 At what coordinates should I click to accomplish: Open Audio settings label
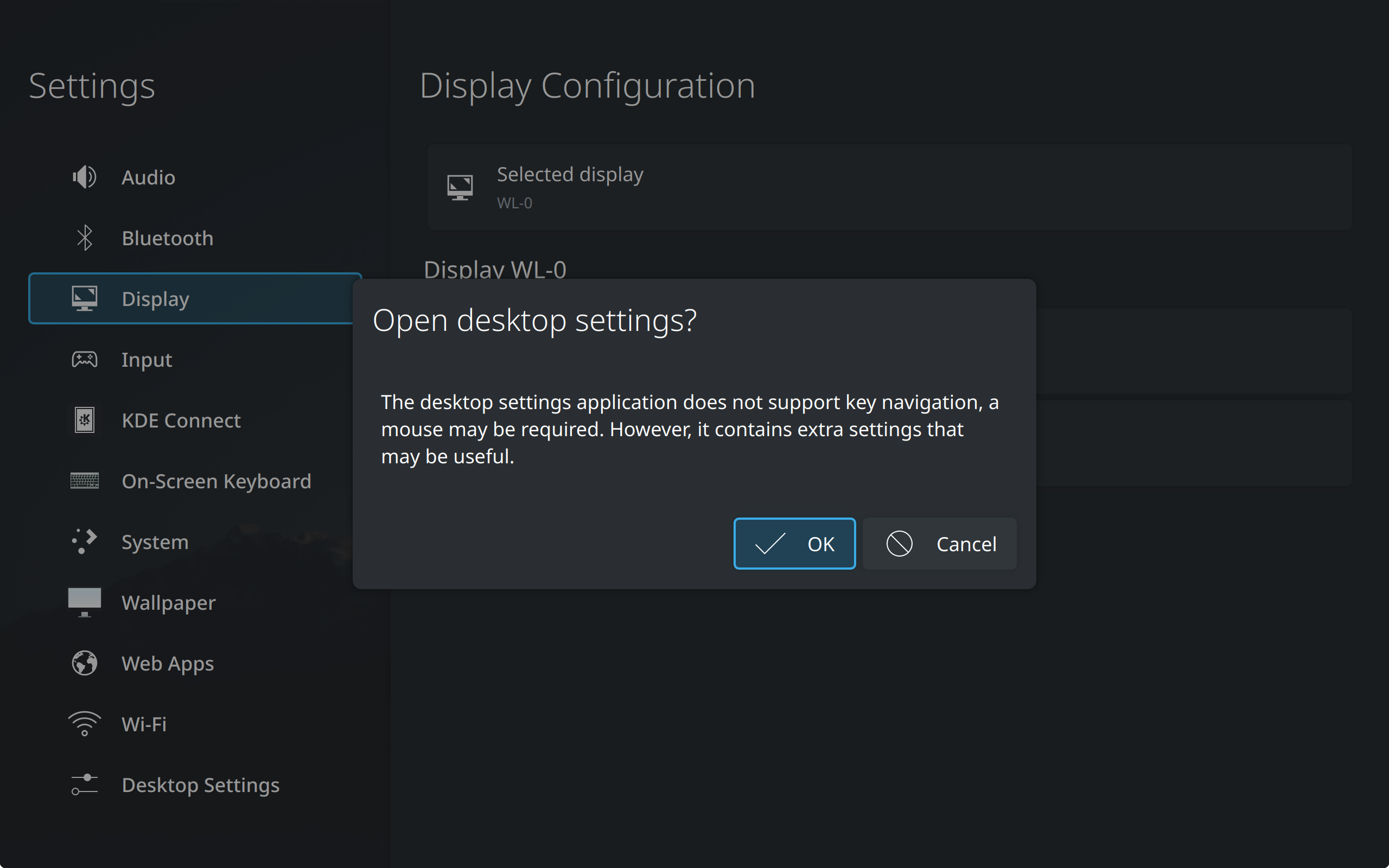(x=148, y=177)
